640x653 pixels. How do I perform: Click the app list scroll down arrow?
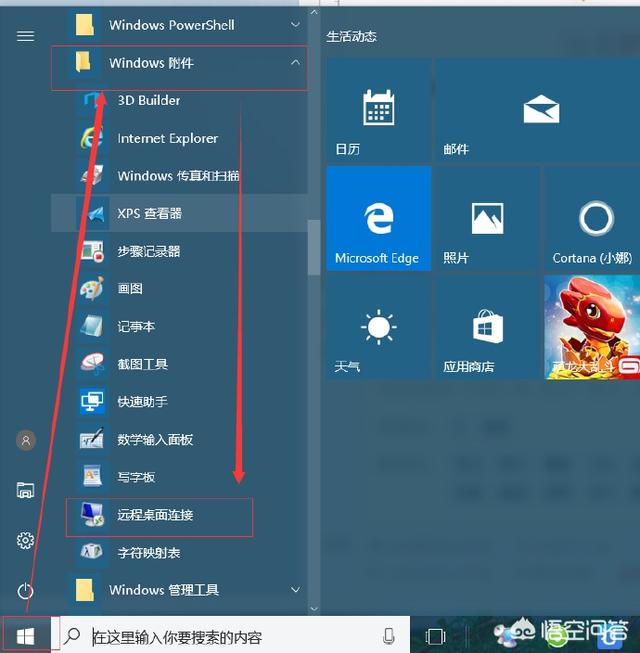click(x=314, y=609)
